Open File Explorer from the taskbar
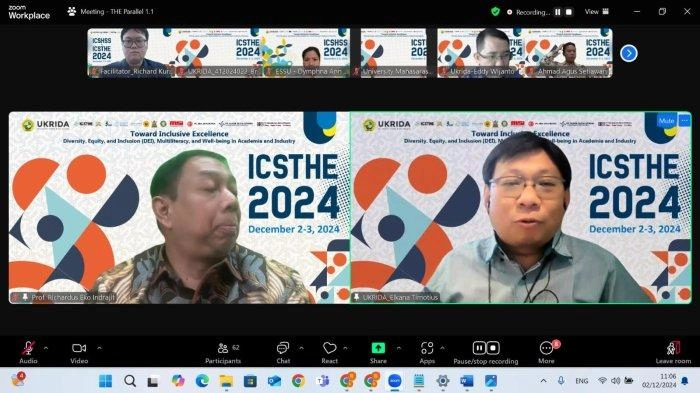The image size is (700, 393). point(226,381)
